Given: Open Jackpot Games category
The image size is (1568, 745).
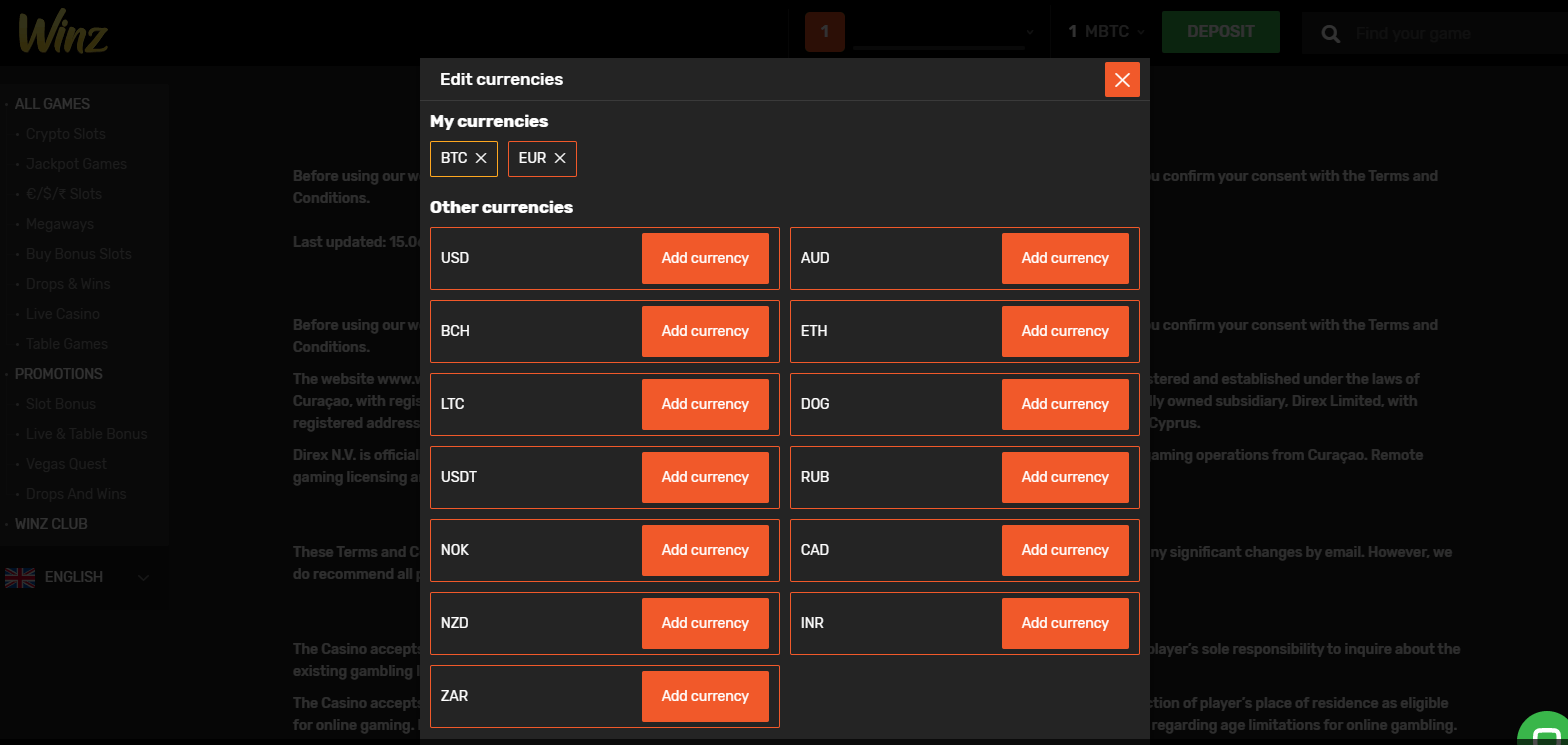Looking at the screenshot, I should click(76, 164).
